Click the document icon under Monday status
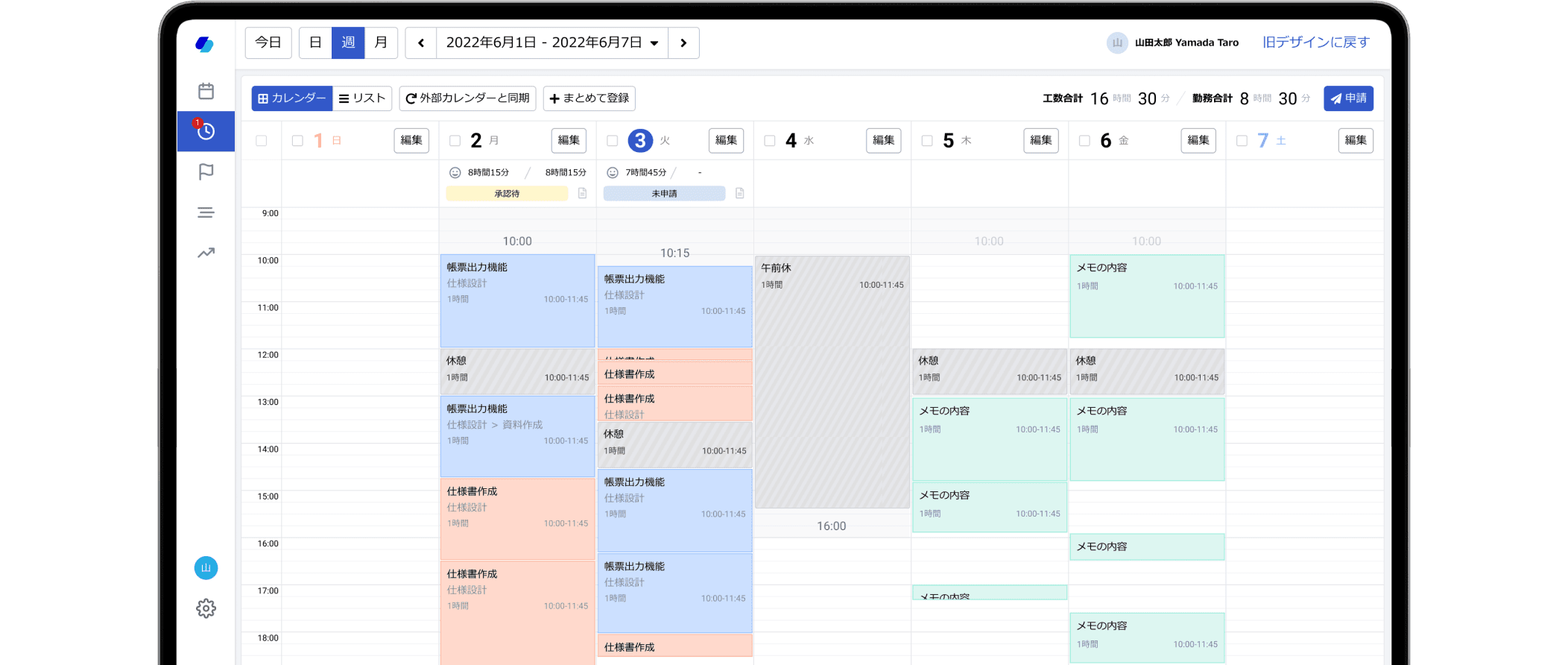 582,193
